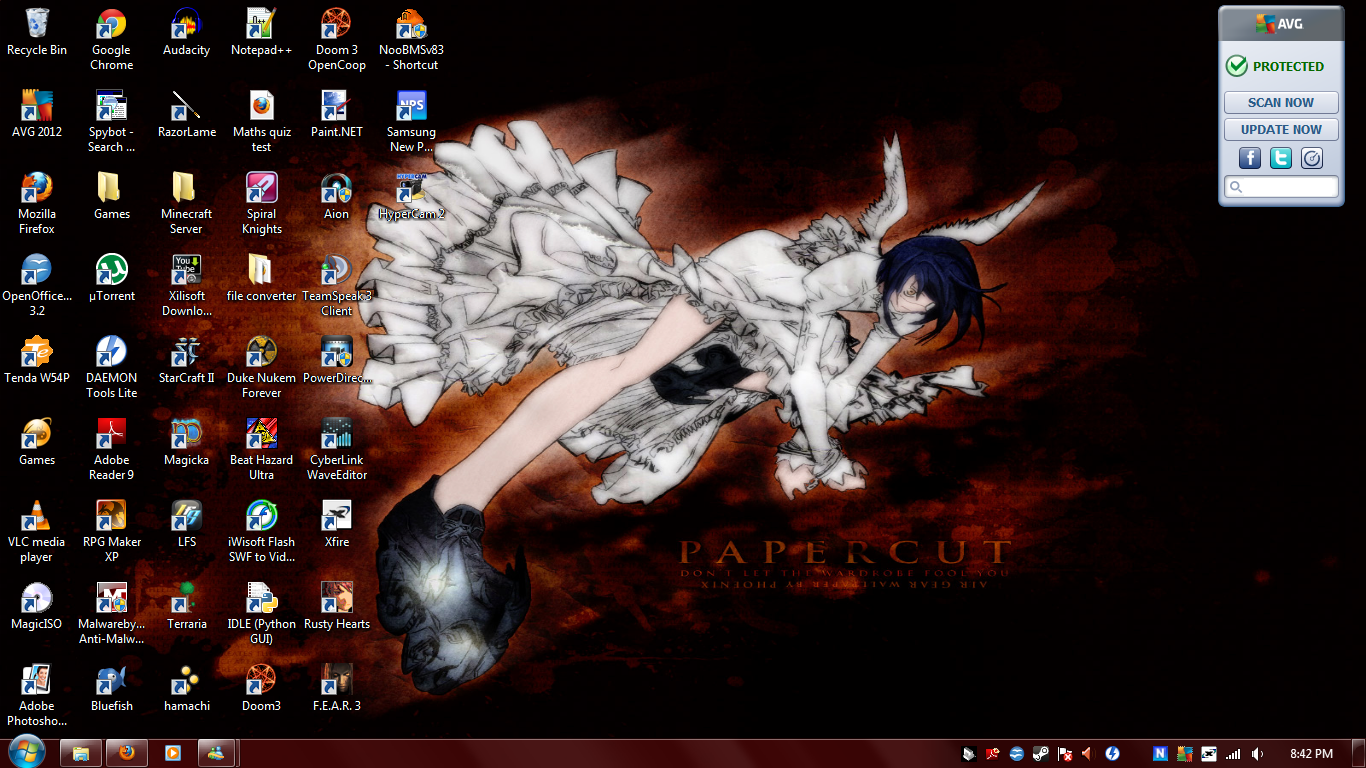Launch RPG Maker XP shortcut
The height and width of the screenshot is (768, 1366).
111,532
